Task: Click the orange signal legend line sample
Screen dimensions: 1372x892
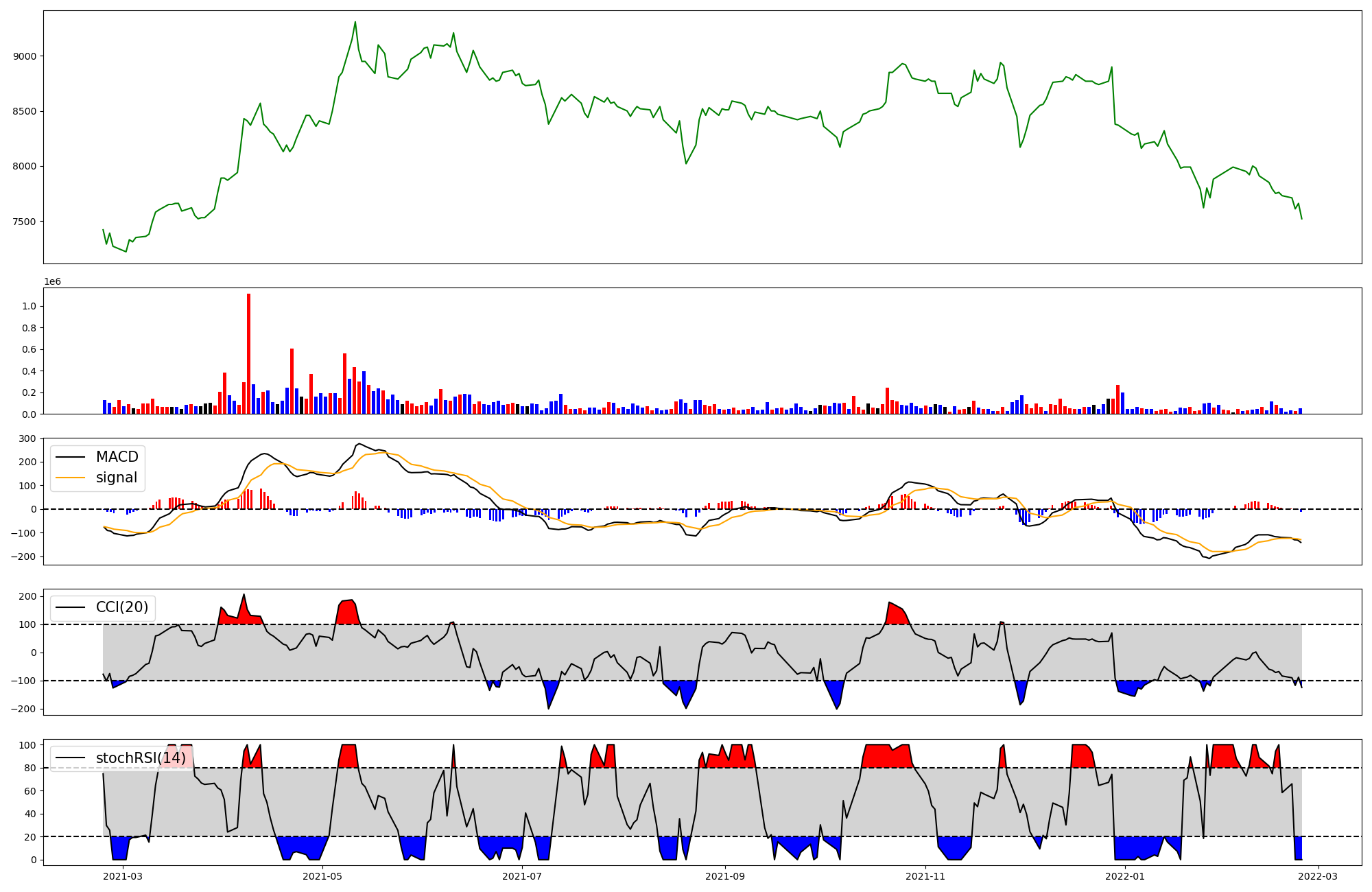Action: tap(70, 478)
